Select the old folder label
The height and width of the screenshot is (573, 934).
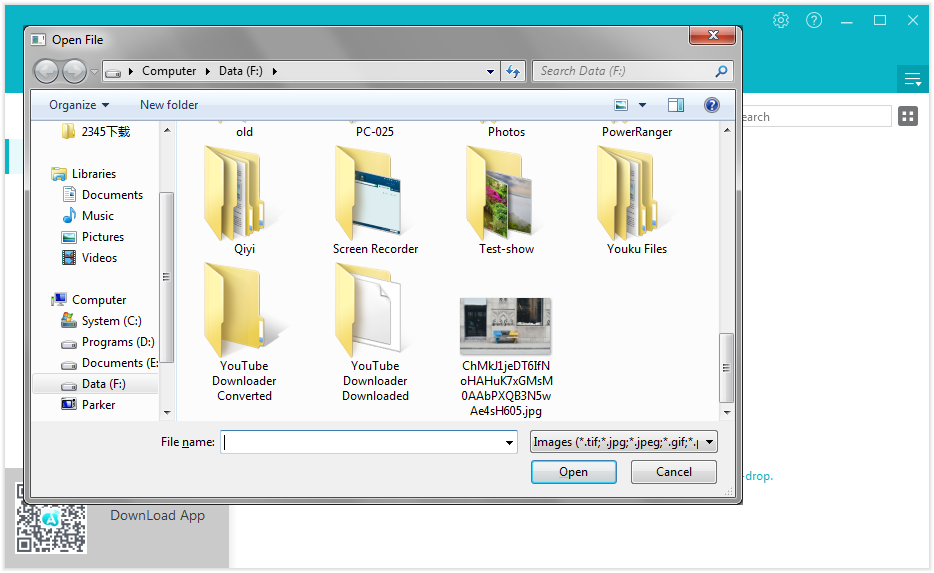coord(244,132)
